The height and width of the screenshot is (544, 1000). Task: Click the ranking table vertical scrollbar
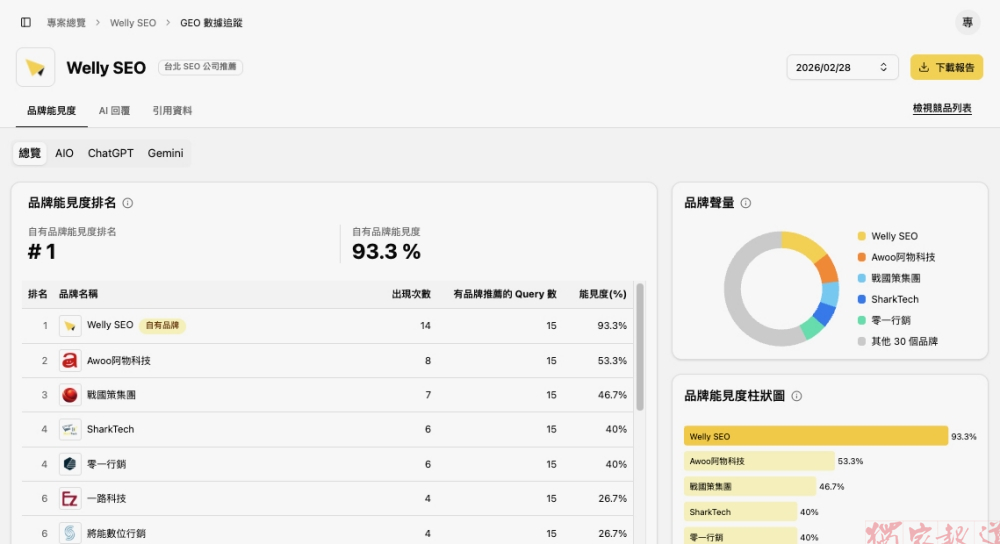point(640,345)
